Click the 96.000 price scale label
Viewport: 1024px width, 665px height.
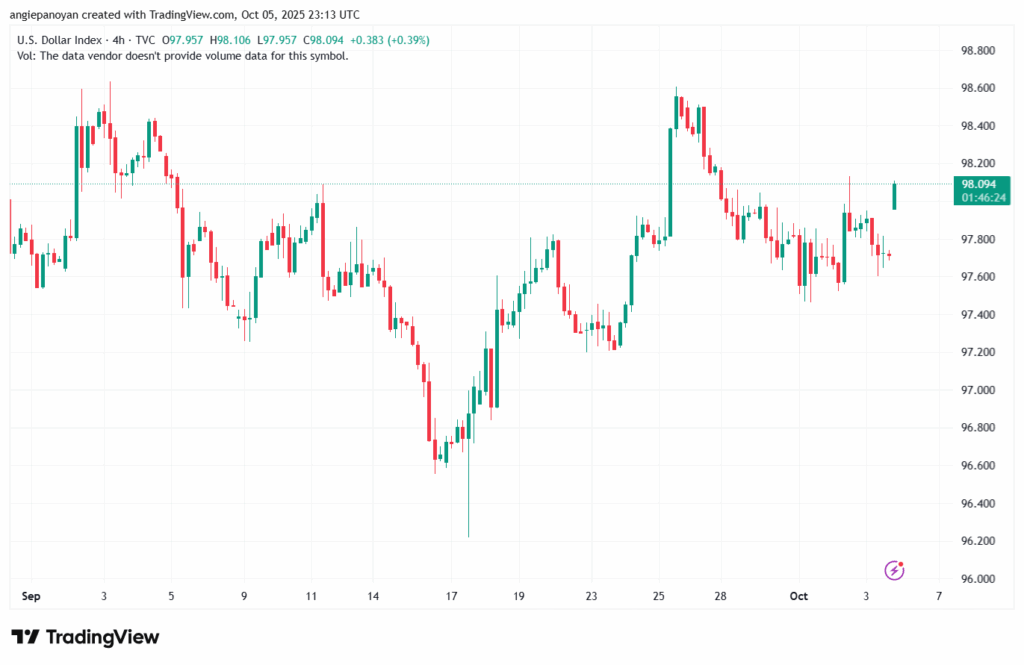coord(977,579)
